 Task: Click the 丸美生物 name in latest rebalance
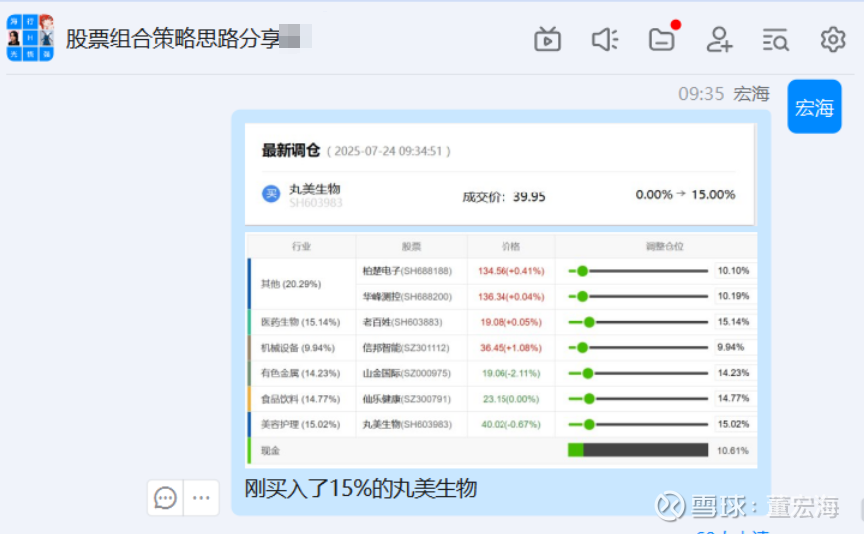point(315,189)
